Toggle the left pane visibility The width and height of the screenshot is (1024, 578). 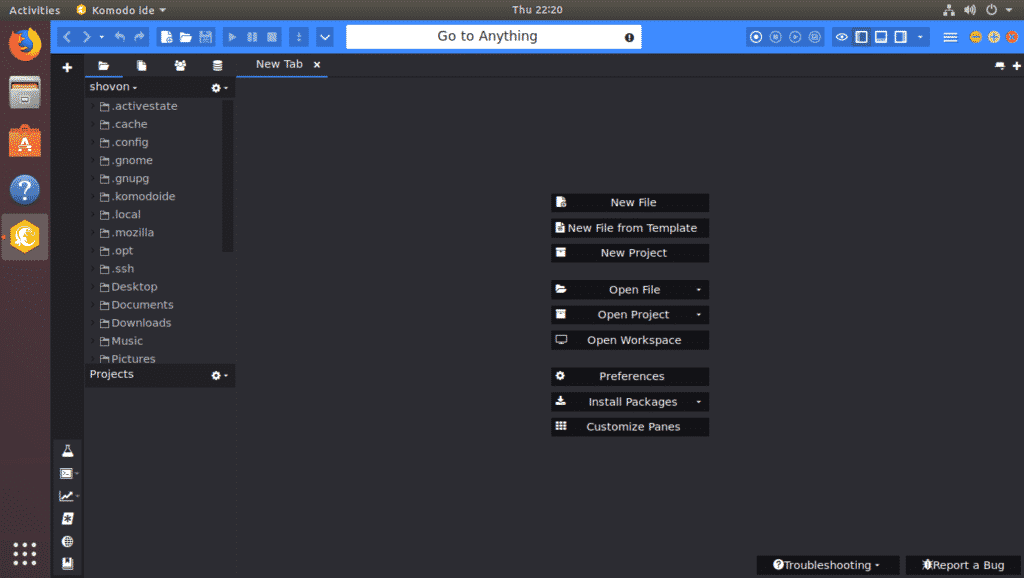coord(862,37)
